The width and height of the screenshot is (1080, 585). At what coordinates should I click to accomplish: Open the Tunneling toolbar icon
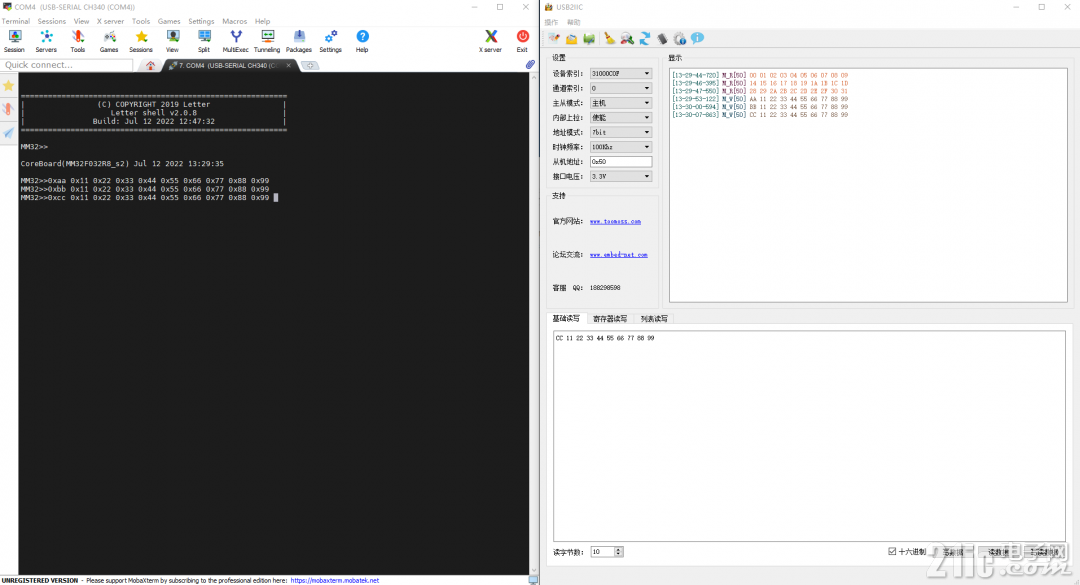click(267, 41)
